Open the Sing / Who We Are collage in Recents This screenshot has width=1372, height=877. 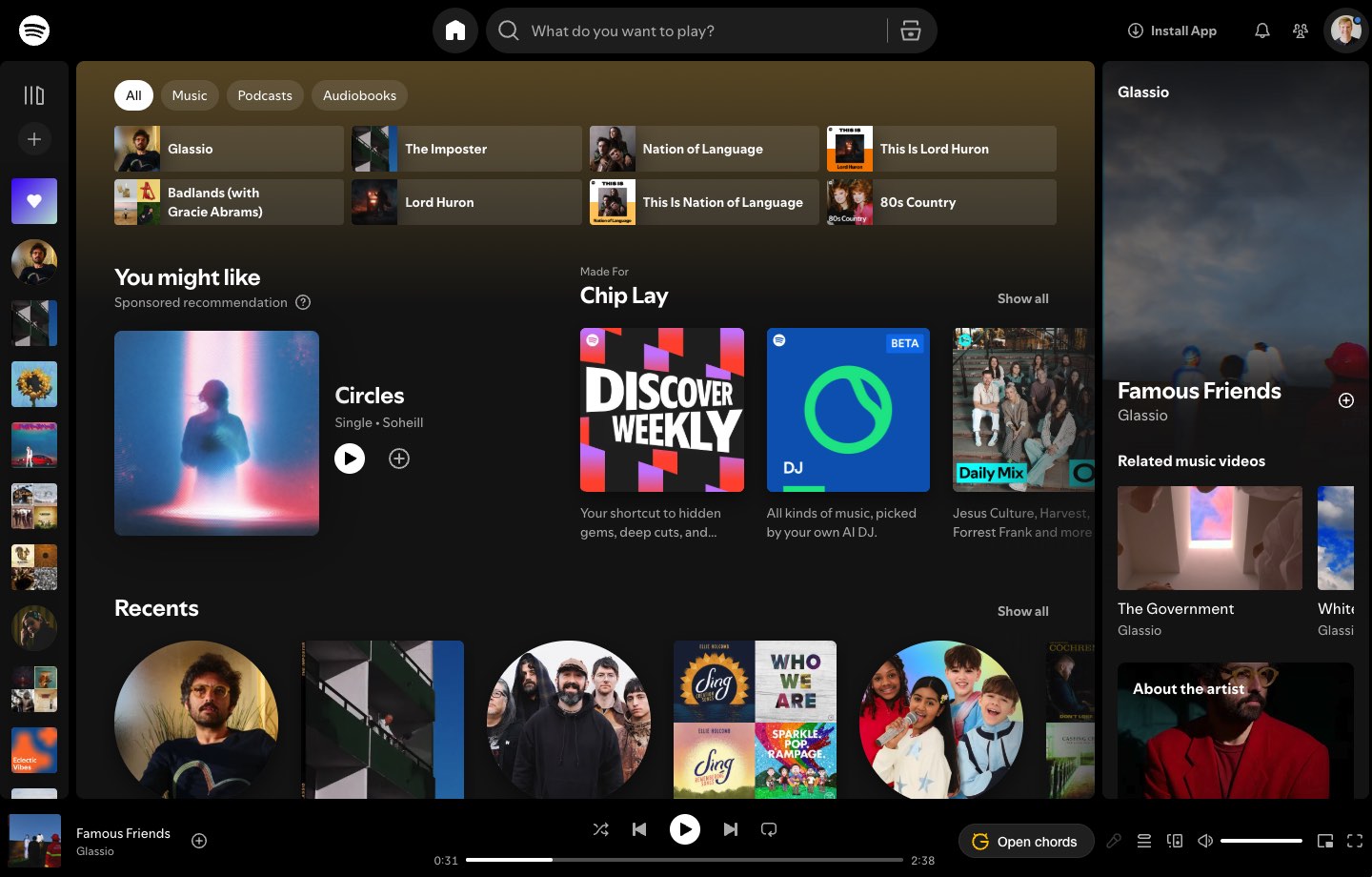coord(755,720)
